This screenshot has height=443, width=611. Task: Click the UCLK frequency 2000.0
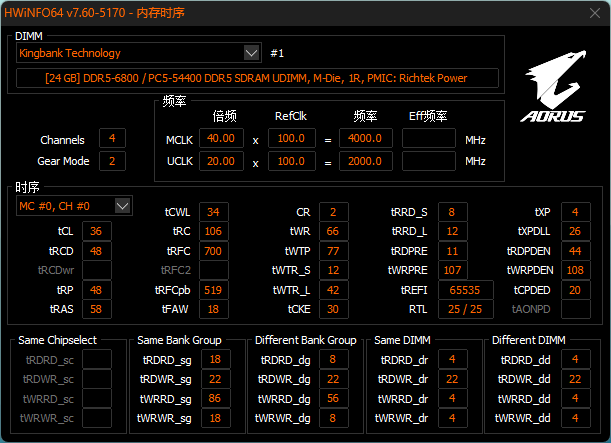pyautogui.click(x=366, y=161)
